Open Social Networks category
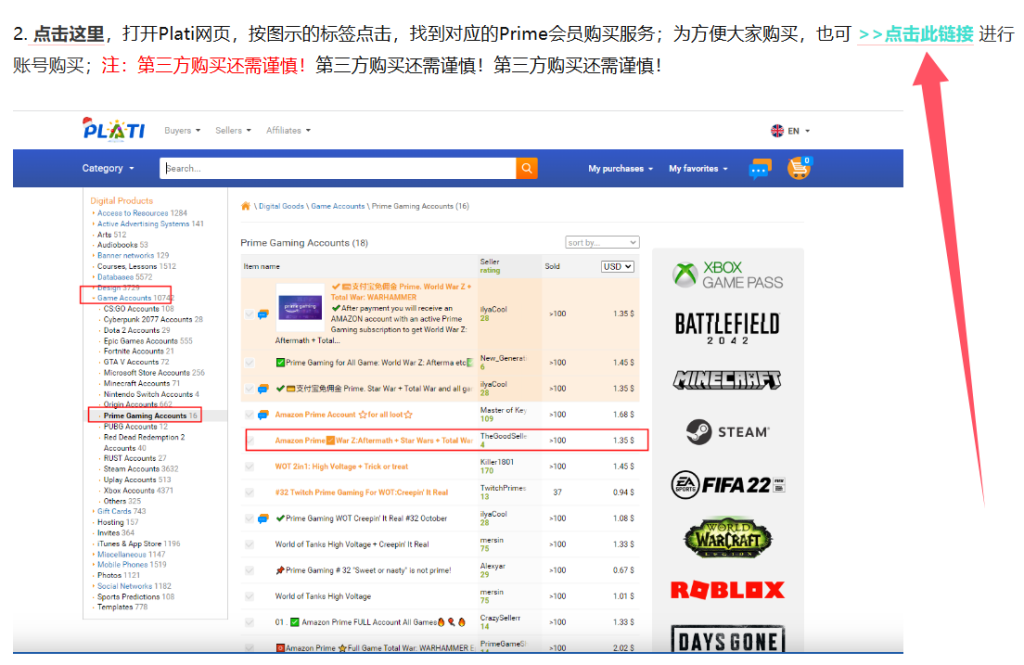Screen dimensions: 1024x665 click(125, 586)
